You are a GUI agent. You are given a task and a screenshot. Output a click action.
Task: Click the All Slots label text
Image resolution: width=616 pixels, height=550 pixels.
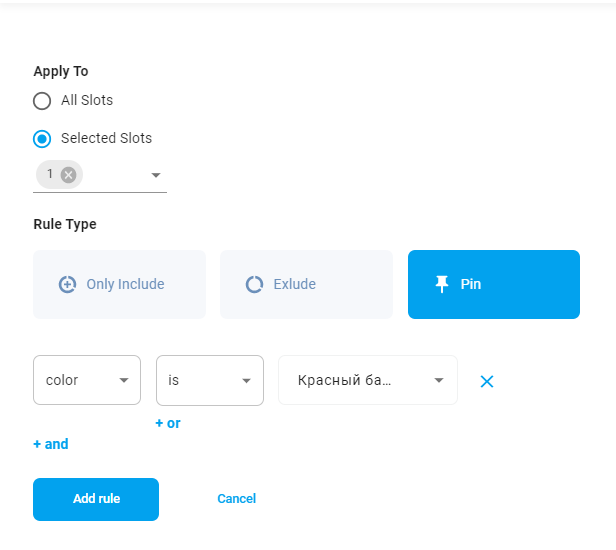tap(87, 100)
